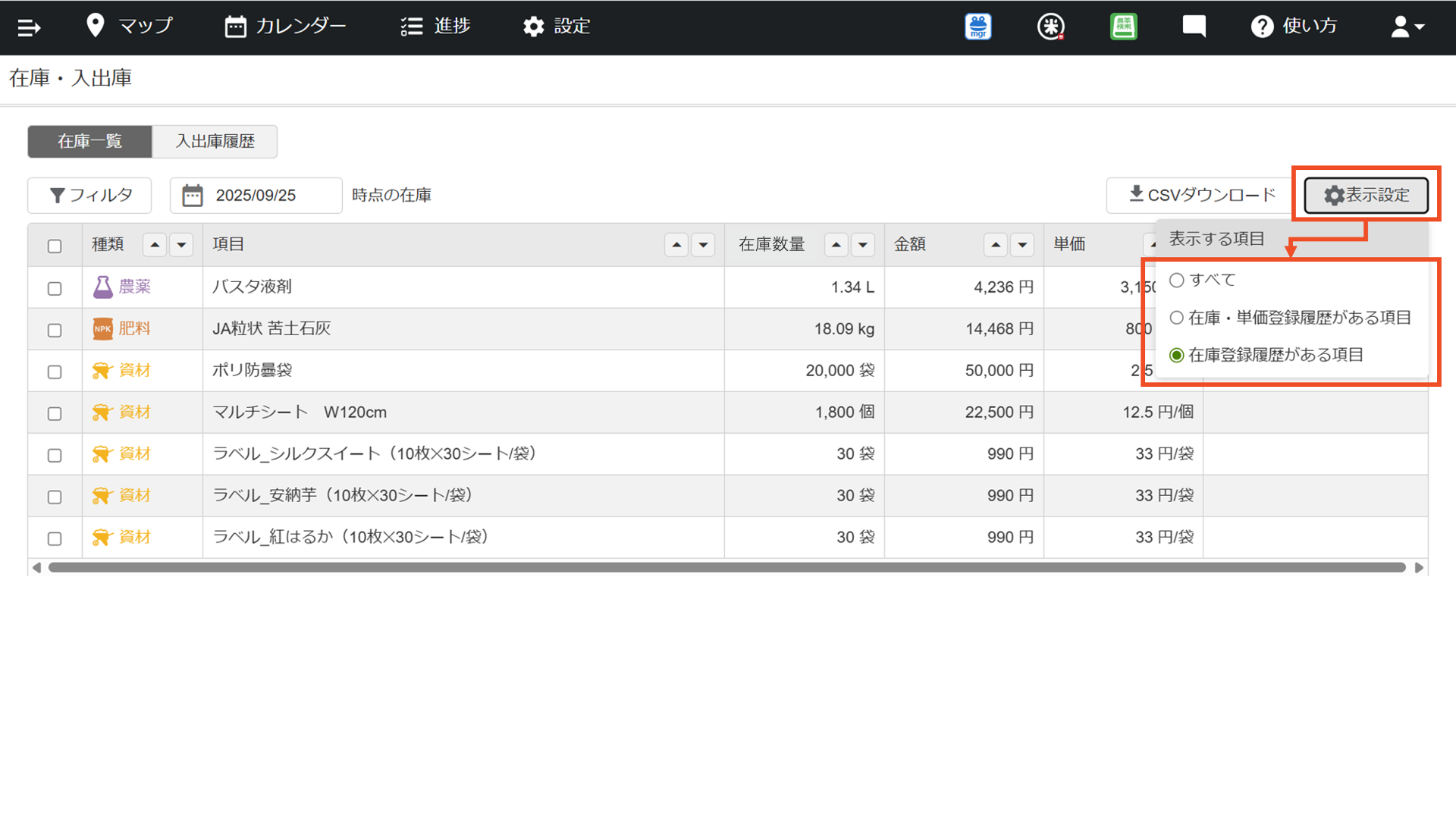Check the box for JA粒状 苦土石灰 row
The width and height of the screenshot is (1456, 819).
click(x=55, y=330)
